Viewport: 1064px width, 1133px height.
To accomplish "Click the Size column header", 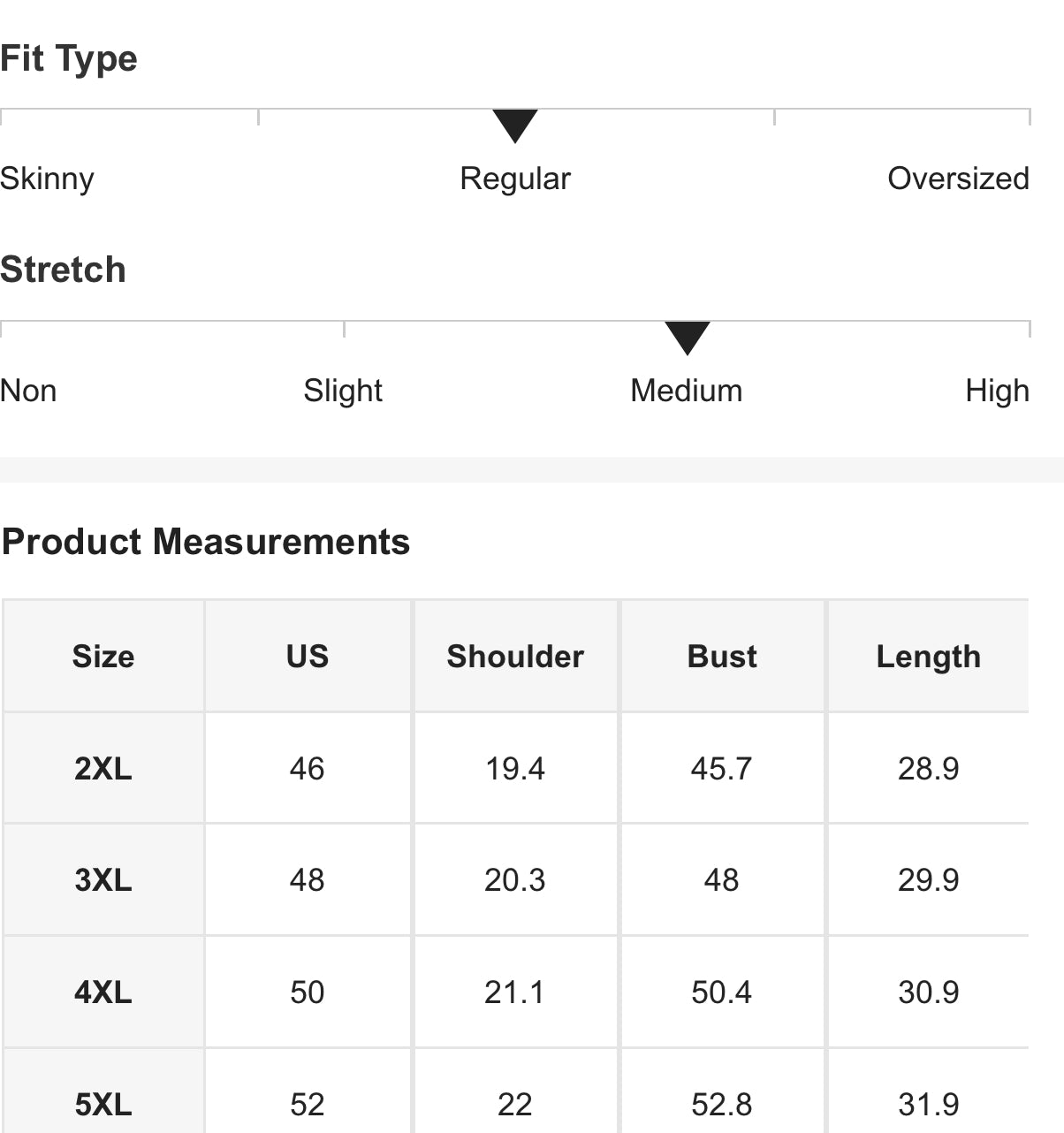I will [x=103, y=657].
